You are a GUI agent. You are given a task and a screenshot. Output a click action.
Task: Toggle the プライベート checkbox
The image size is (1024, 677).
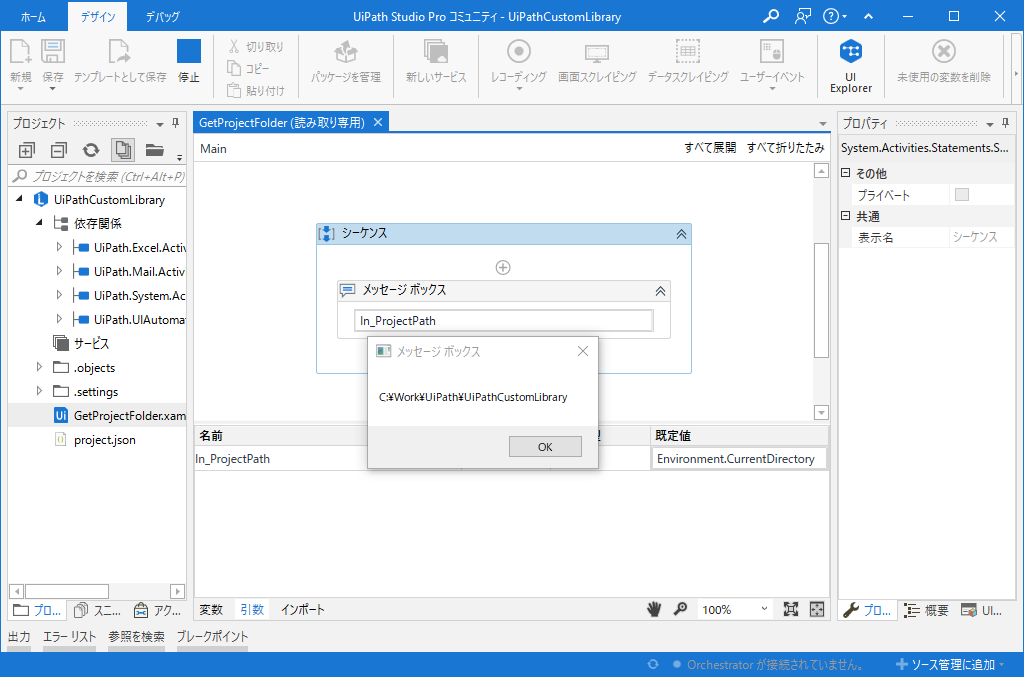[x=961, y=195]
